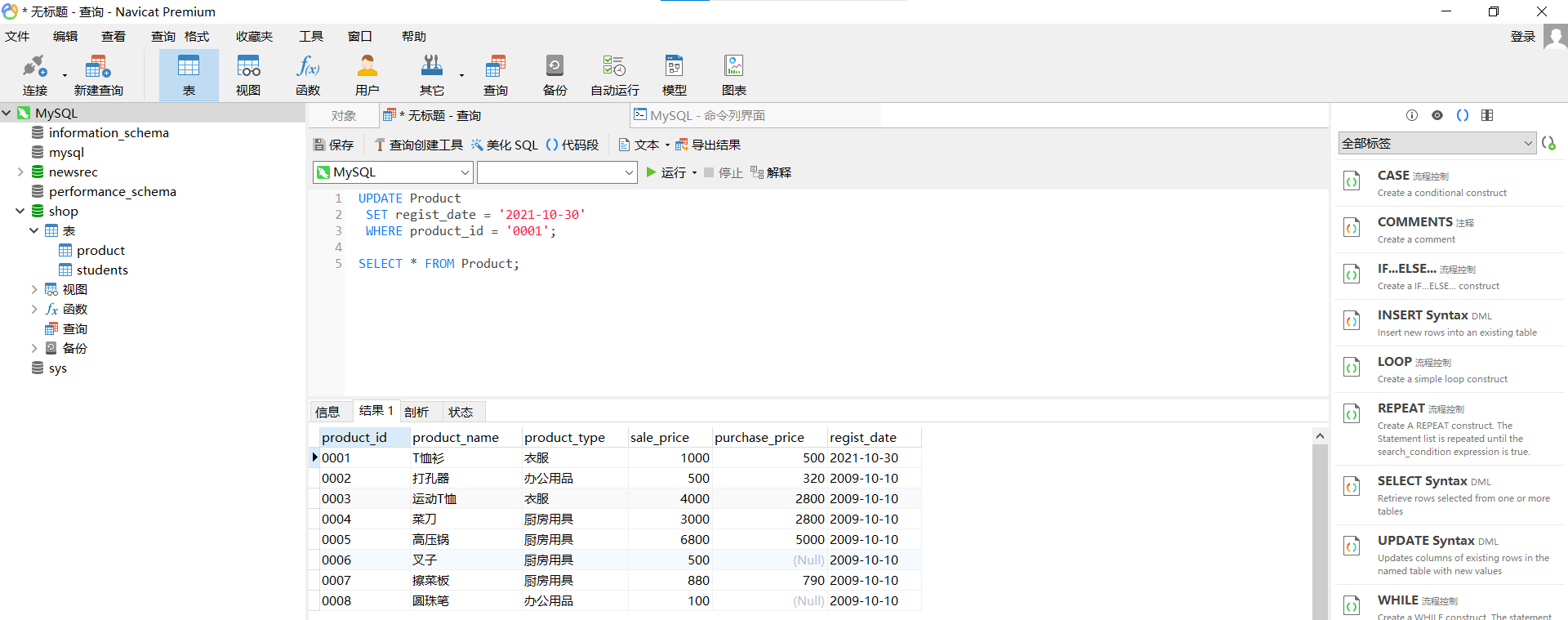
Task: Expand the 视图 views node in tree
Action: pos(34,290)
